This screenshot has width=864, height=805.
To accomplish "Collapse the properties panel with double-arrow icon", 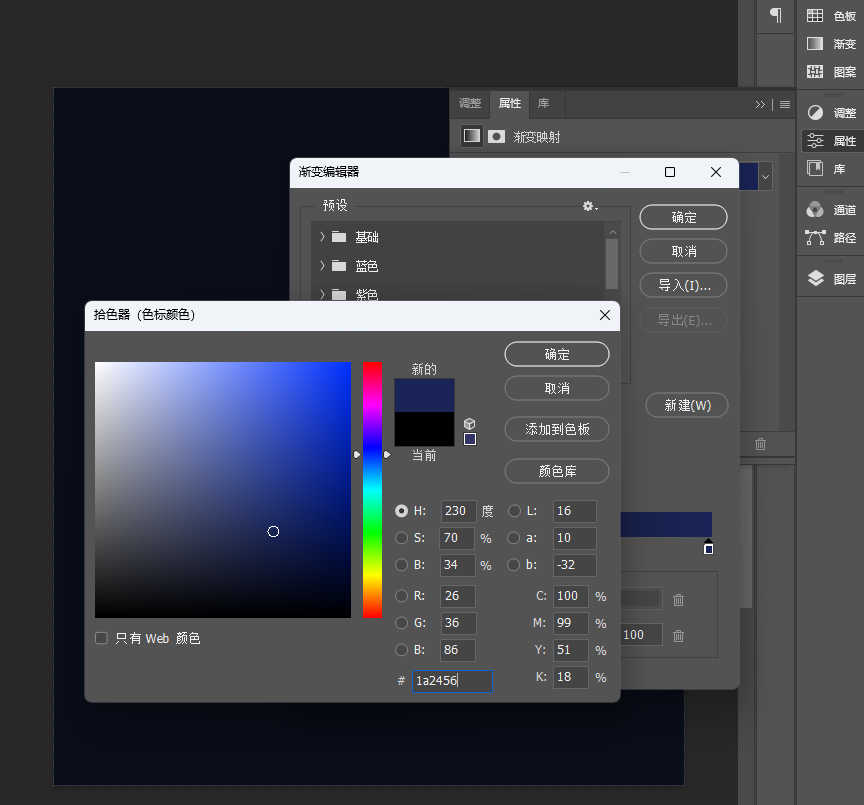I will click(x=760, y=104).
